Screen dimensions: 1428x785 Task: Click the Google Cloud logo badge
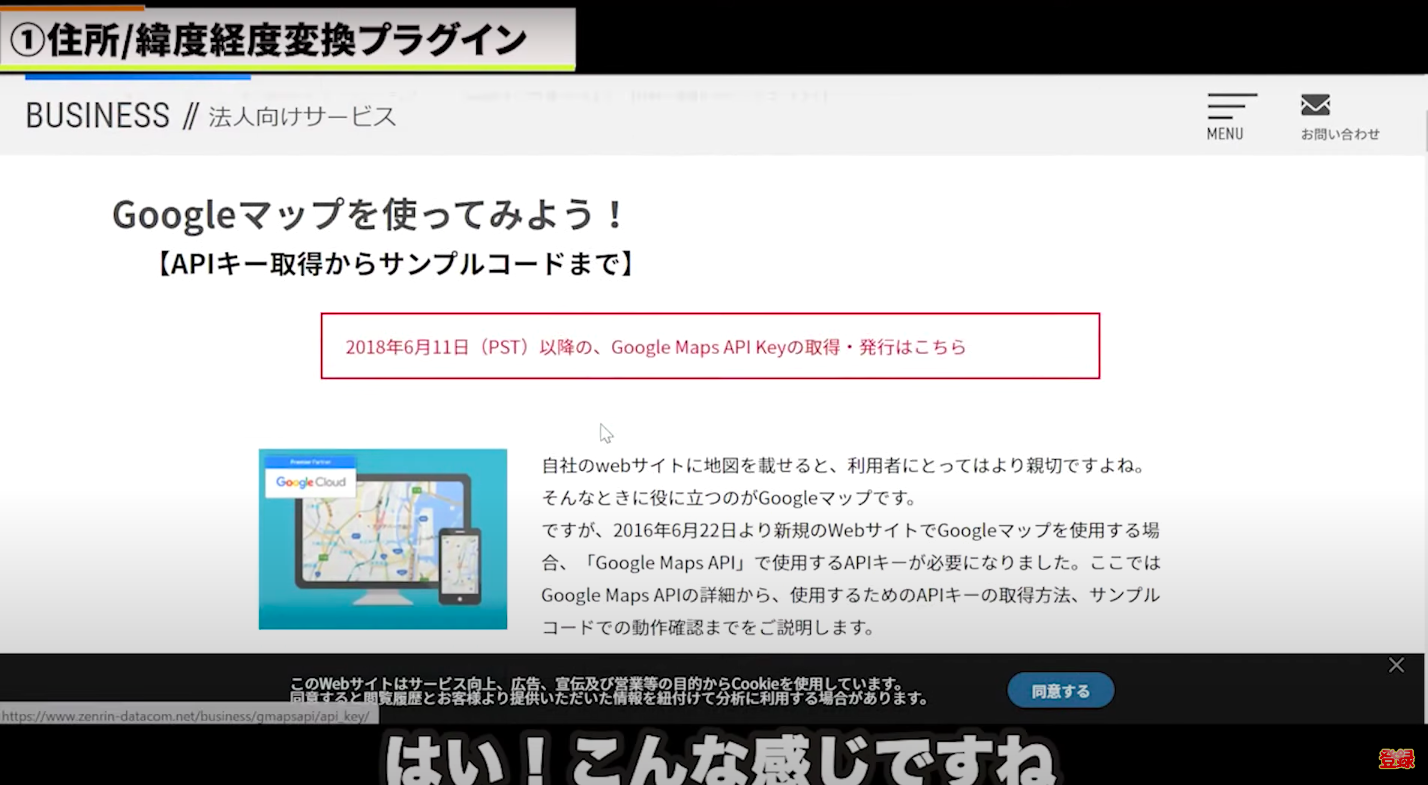[x=310, y=482]
